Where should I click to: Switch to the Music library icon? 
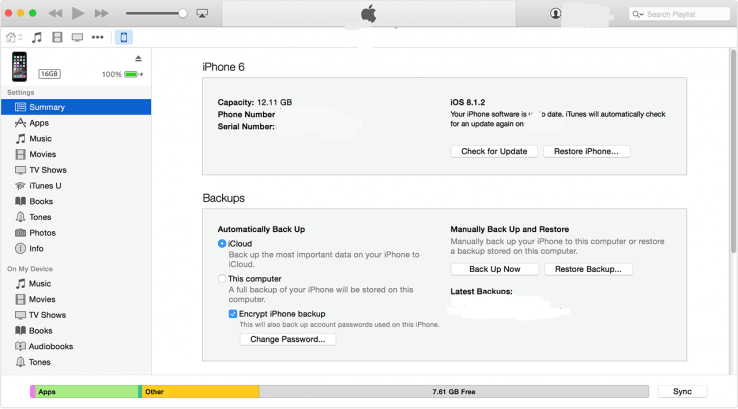point(37,37)
